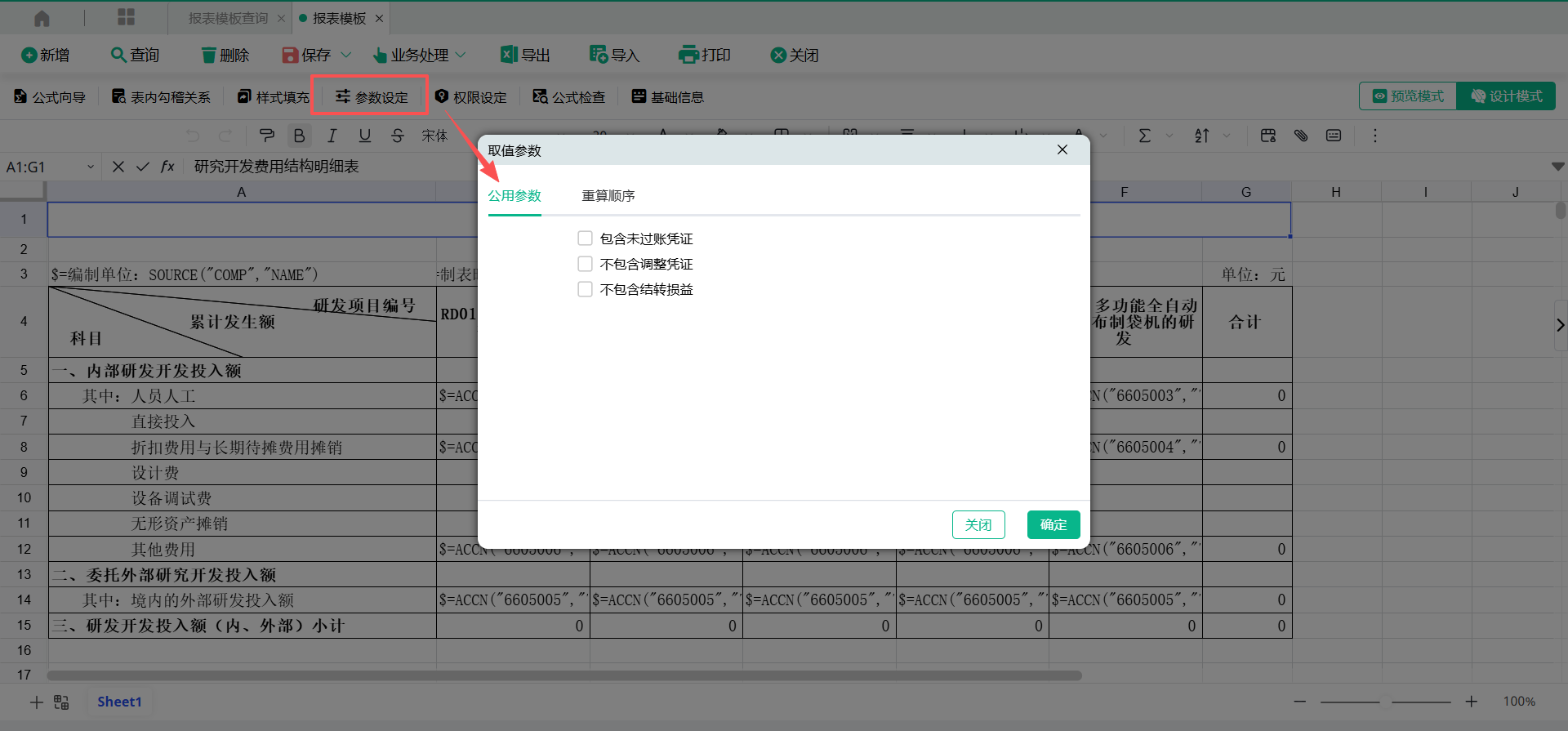Check the 不包含调整凭证 option
The height and width of the screenshot is (731, 1568).
tap(585, 264)
